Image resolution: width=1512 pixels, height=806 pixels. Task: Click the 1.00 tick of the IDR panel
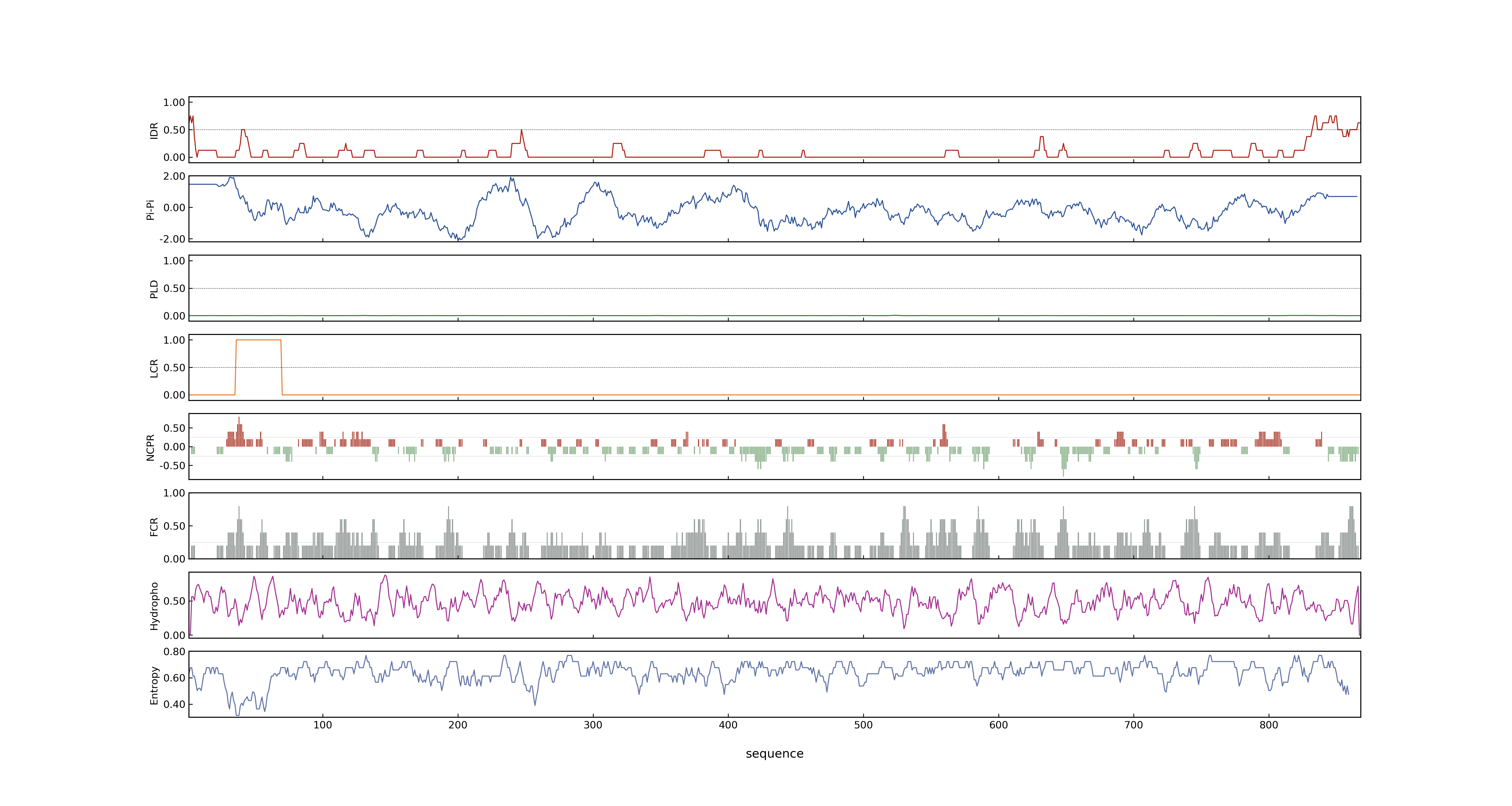[174, 103]
